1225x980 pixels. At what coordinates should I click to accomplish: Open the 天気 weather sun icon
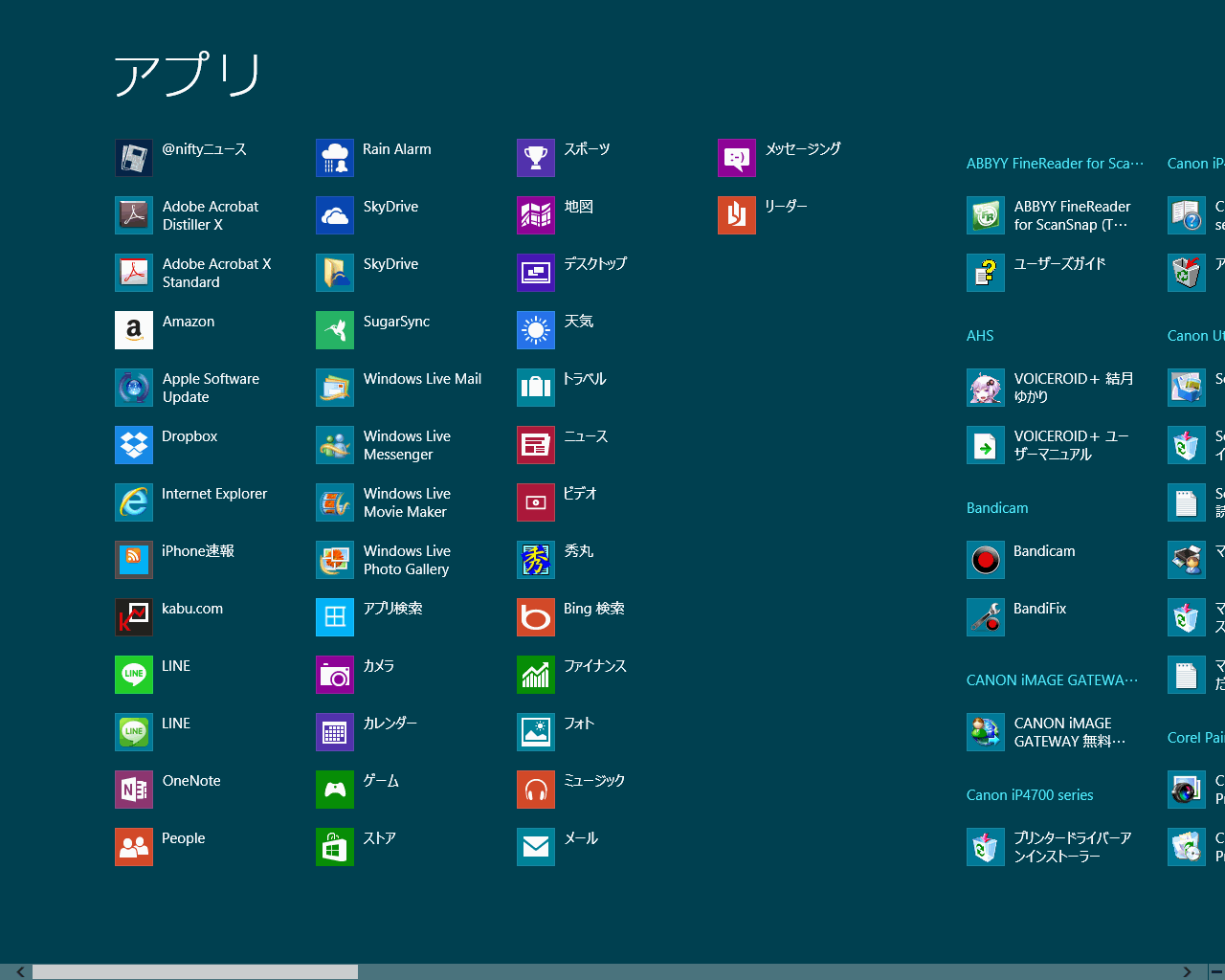click(536, 330)
